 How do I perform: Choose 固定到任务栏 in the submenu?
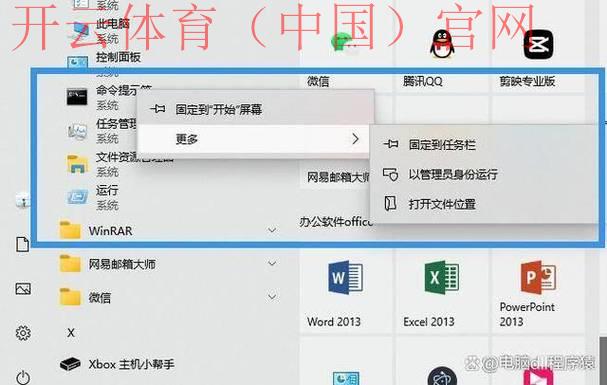point(484,145)
